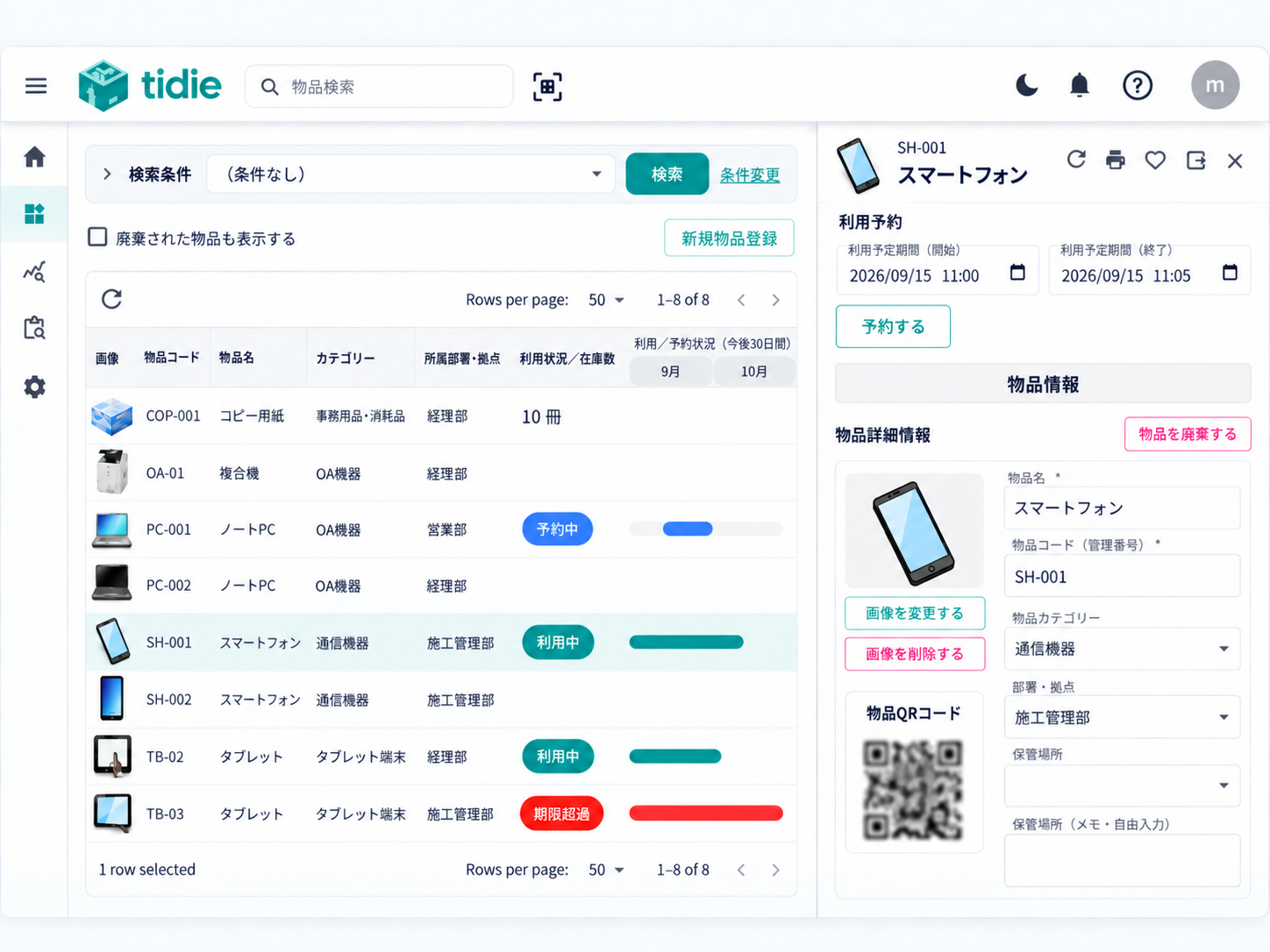The image size is (1270, 952).
Task: Go to next page at table bottom
Action: pos(775,870)
